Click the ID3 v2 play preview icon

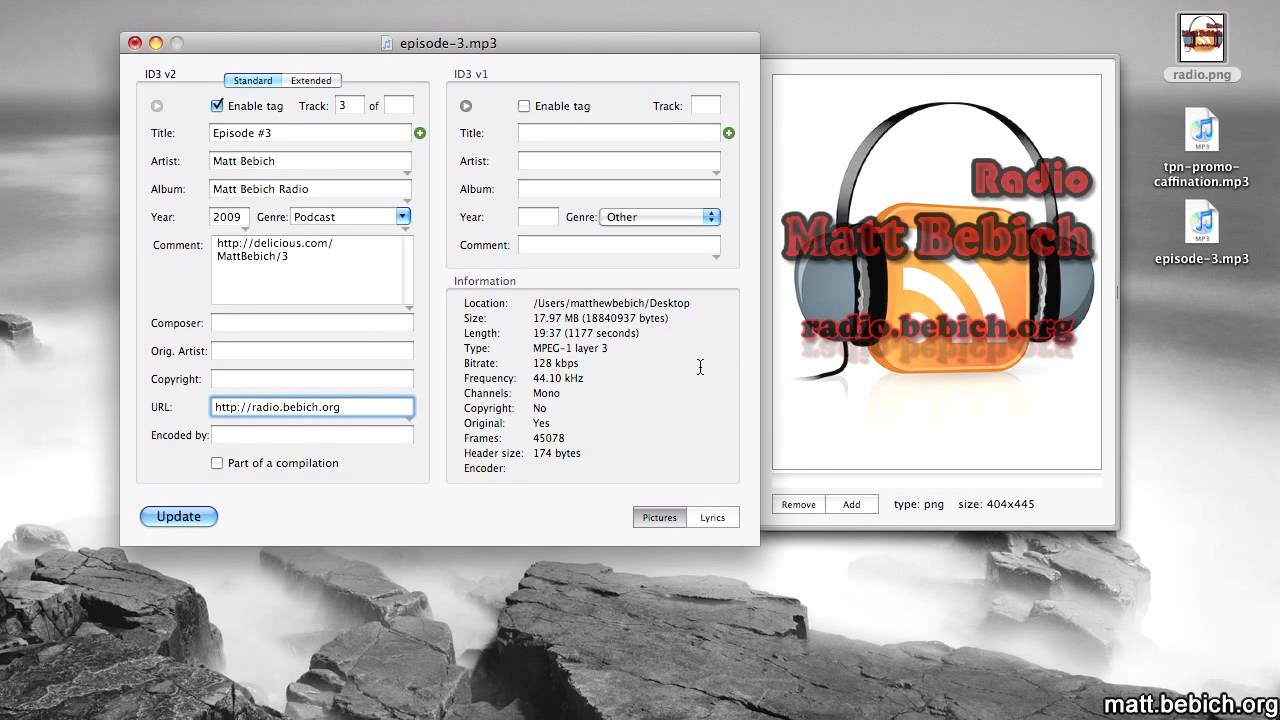click(x=157, y=106)
